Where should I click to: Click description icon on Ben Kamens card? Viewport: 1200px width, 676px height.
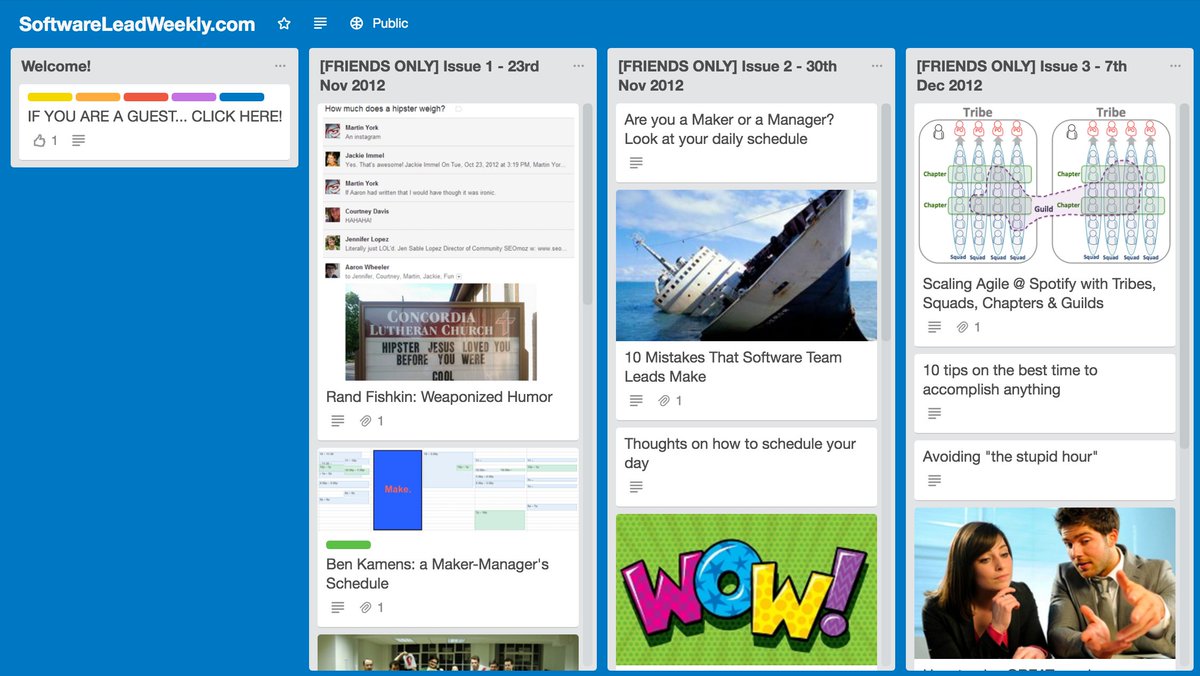338,607
